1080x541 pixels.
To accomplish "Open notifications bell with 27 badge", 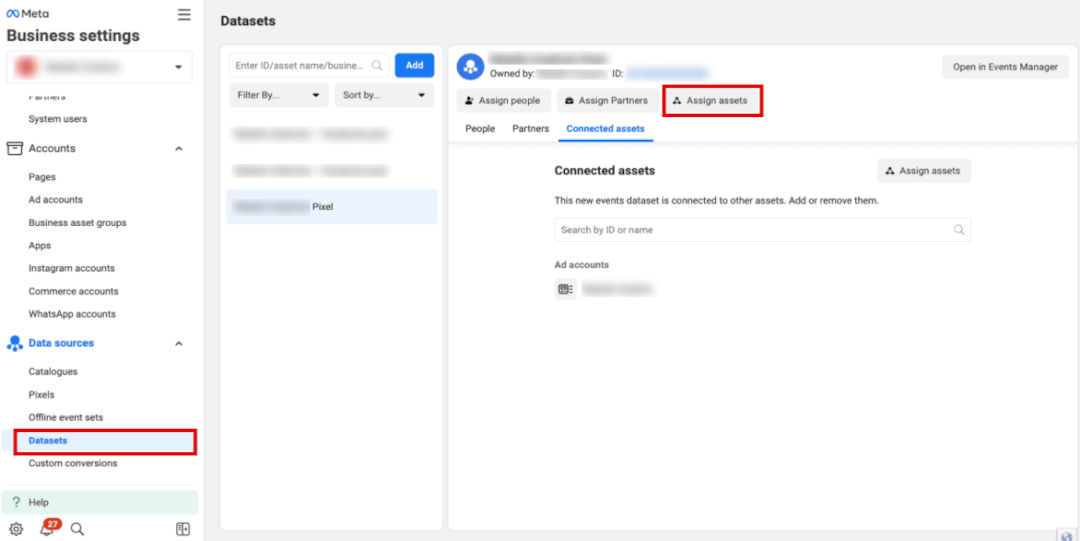I will tap(48, 529).
